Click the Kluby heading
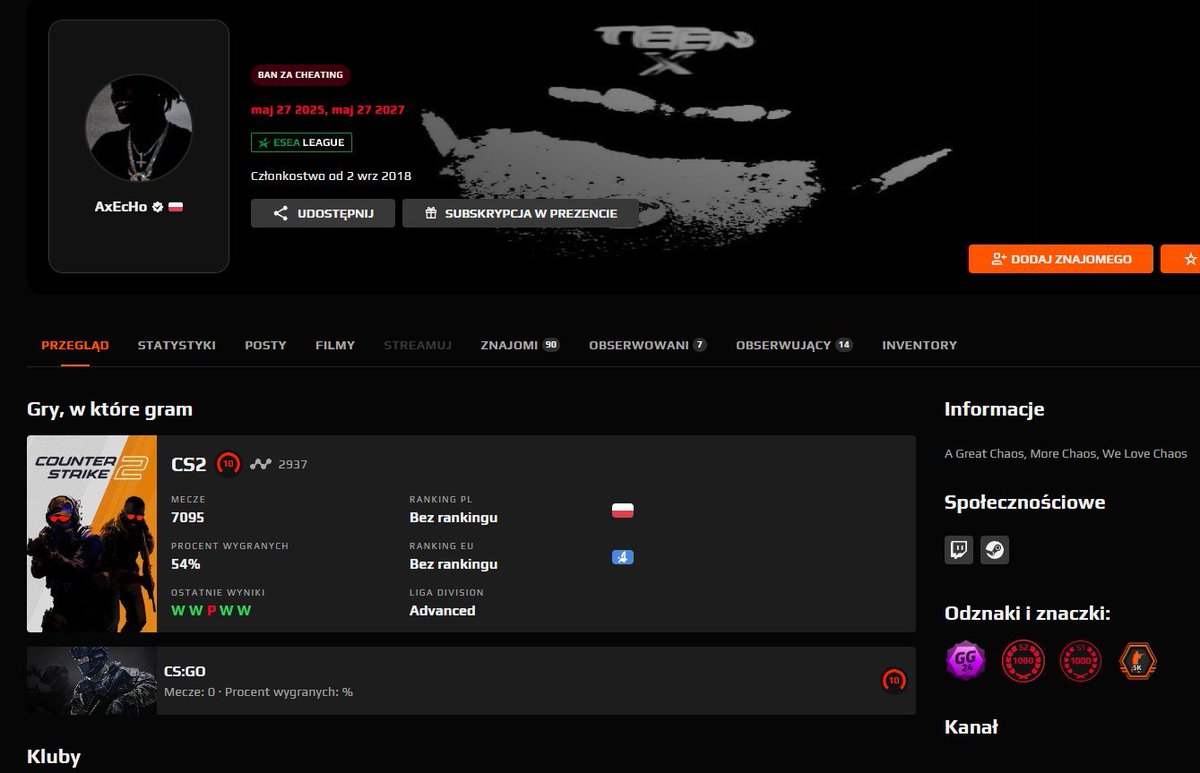This screenshot has width=1200, height=773. click(54, 756)
